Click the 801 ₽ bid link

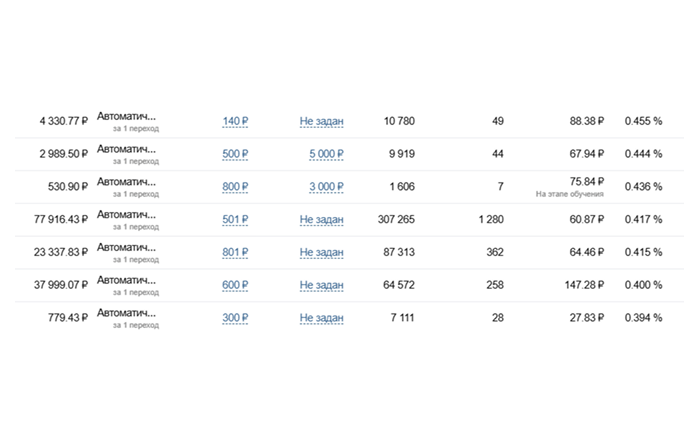point(234,253)
